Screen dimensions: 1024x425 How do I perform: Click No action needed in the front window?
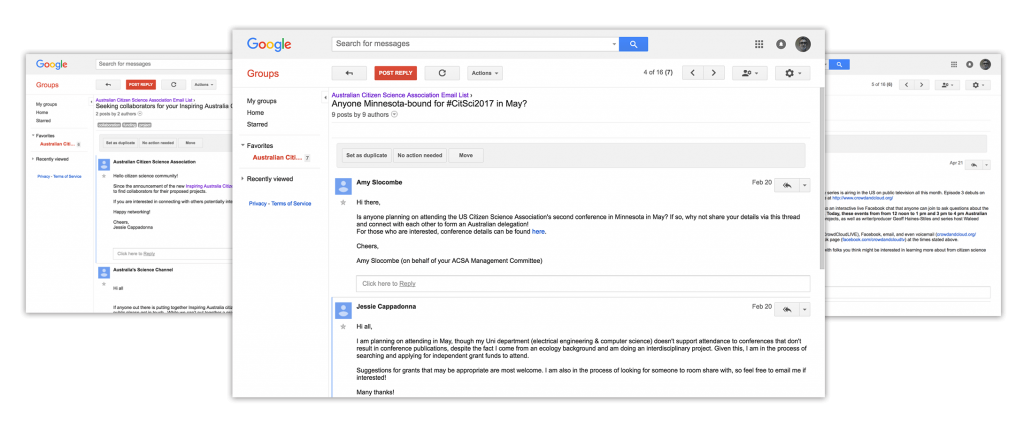click(420, 155)
